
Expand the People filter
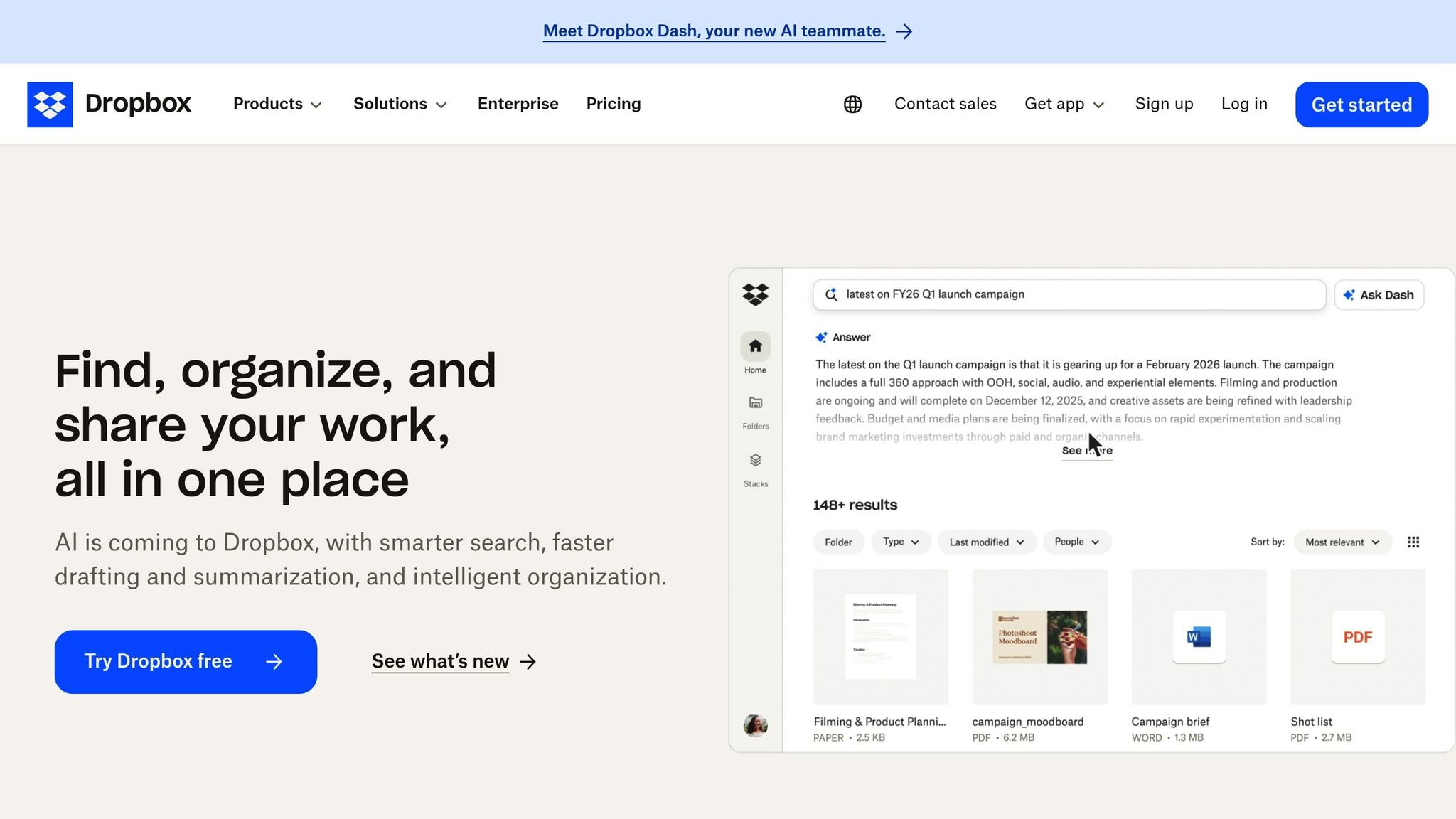pos(1076,542)
